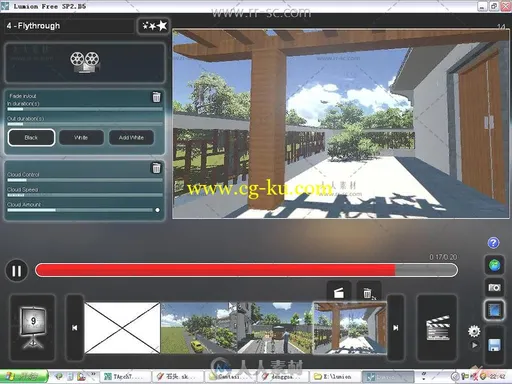Go to previous clips arrow
This screenshot has height=384, width=512.
(x=74, y=328)
